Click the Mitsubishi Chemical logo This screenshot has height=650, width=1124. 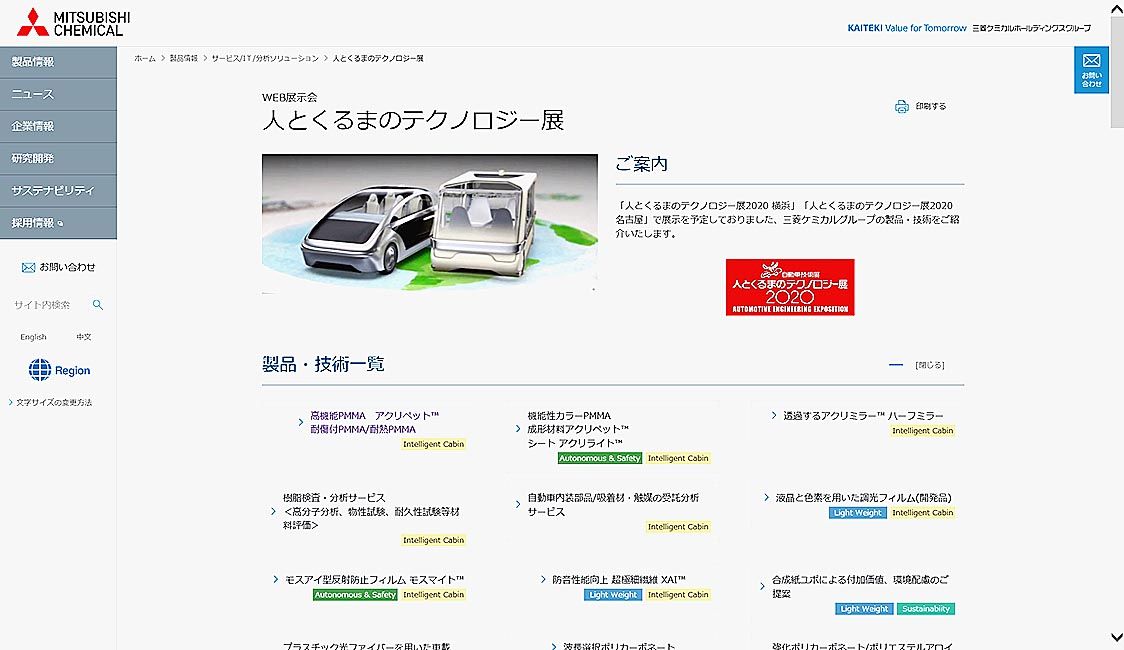tap(74, 23)
